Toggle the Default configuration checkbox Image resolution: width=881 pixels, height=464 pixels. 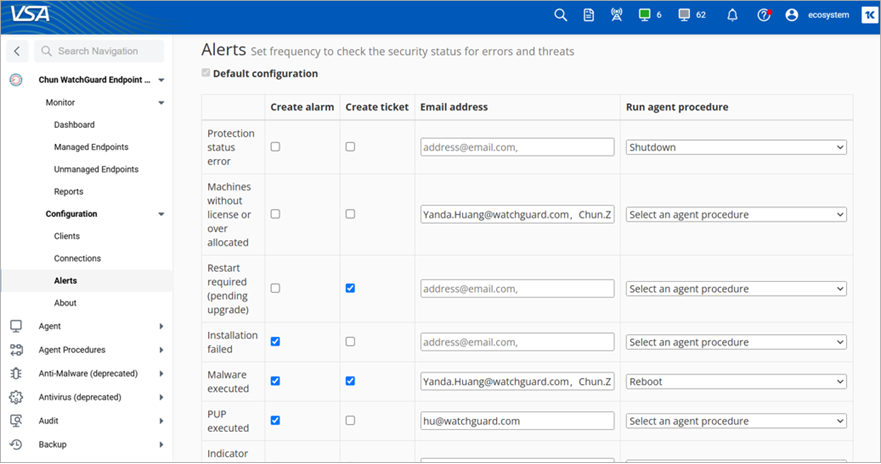pyautogui.click(x=206, y=73)
